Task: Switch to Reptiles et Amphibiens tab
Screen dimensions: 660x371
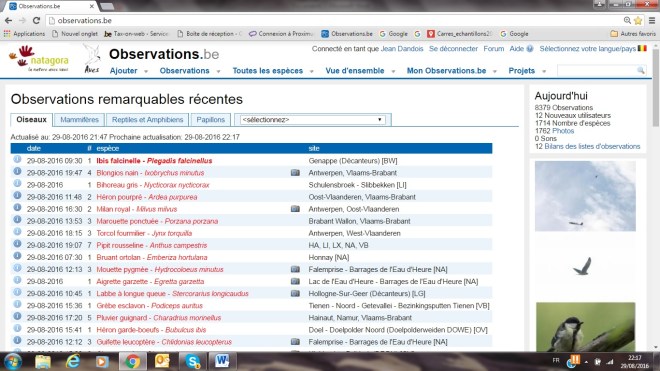Action: pyautogui.click(x=147, y=120)
